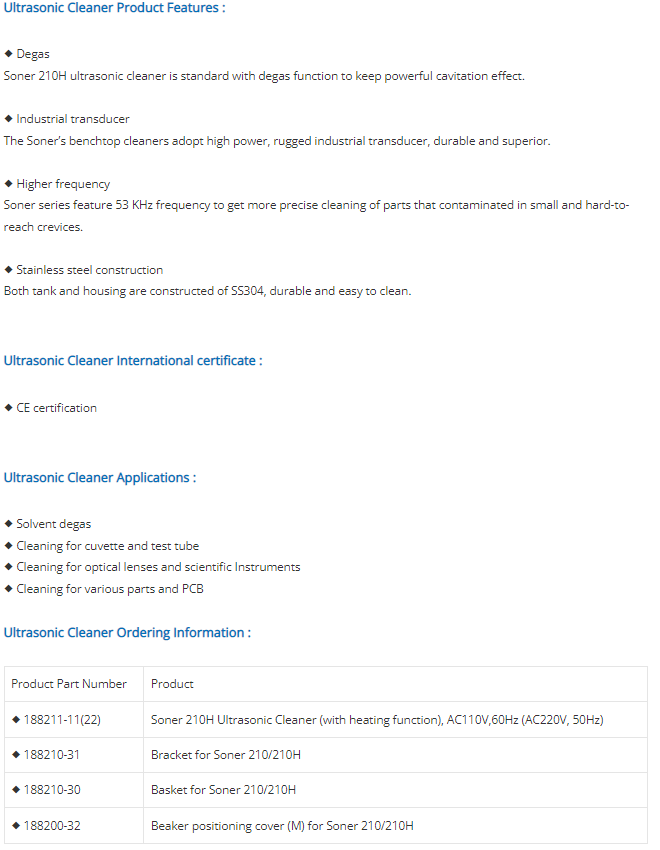This screenshot has height=850, width=660.
Task: Select the 188210-30 part number cell
Action: [74, 790]
